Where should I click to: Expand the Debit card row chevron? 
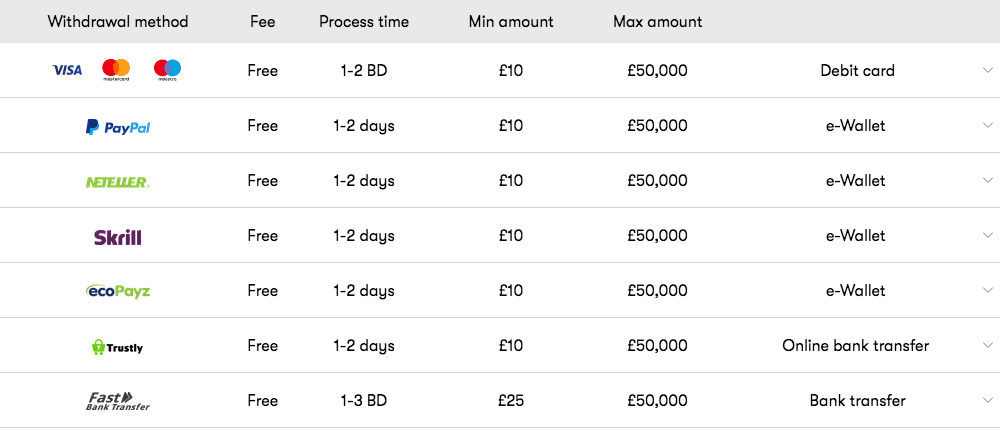coord(989,70)
